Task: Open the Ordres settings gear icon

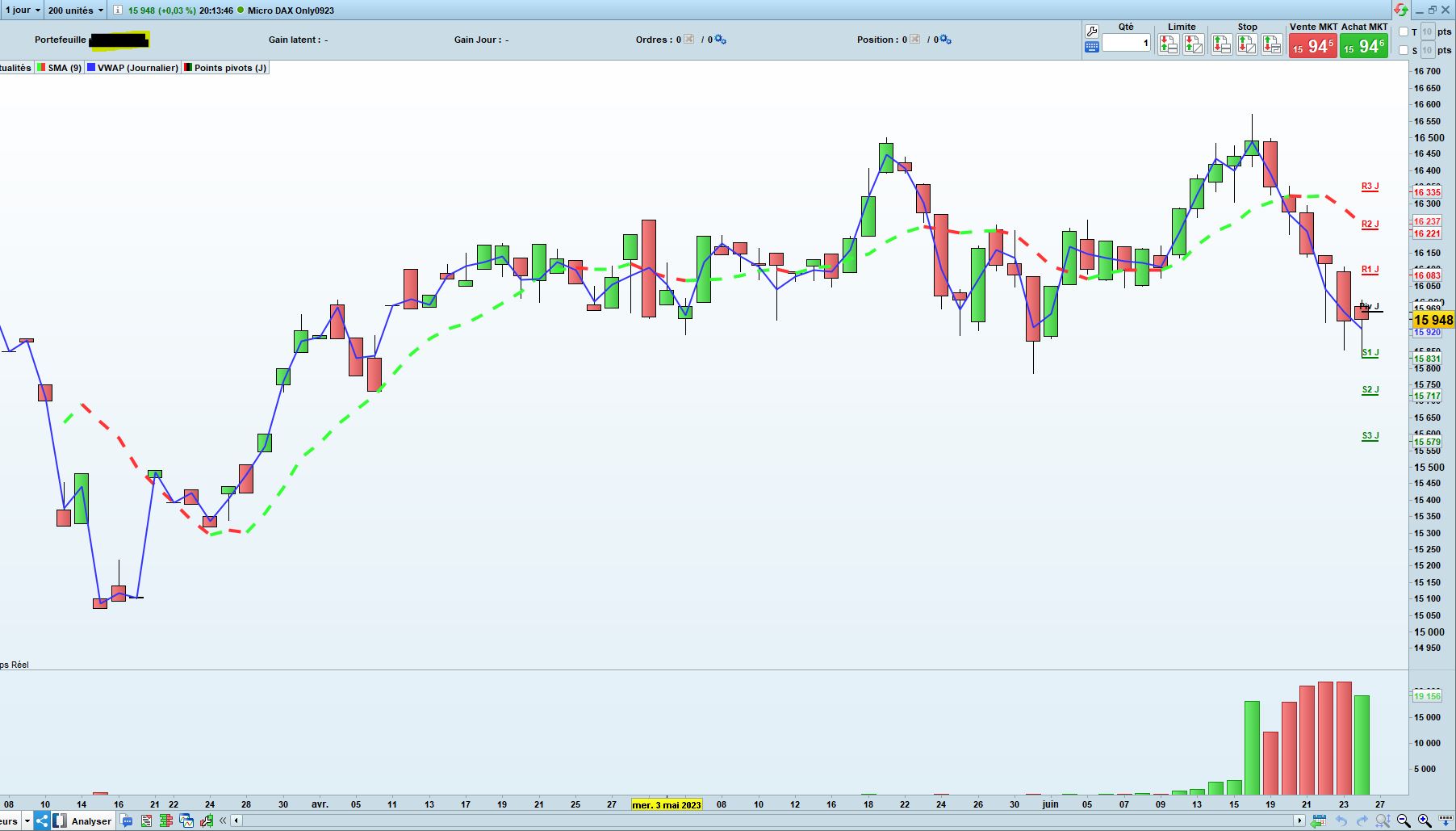Action: tap(721, 40)
